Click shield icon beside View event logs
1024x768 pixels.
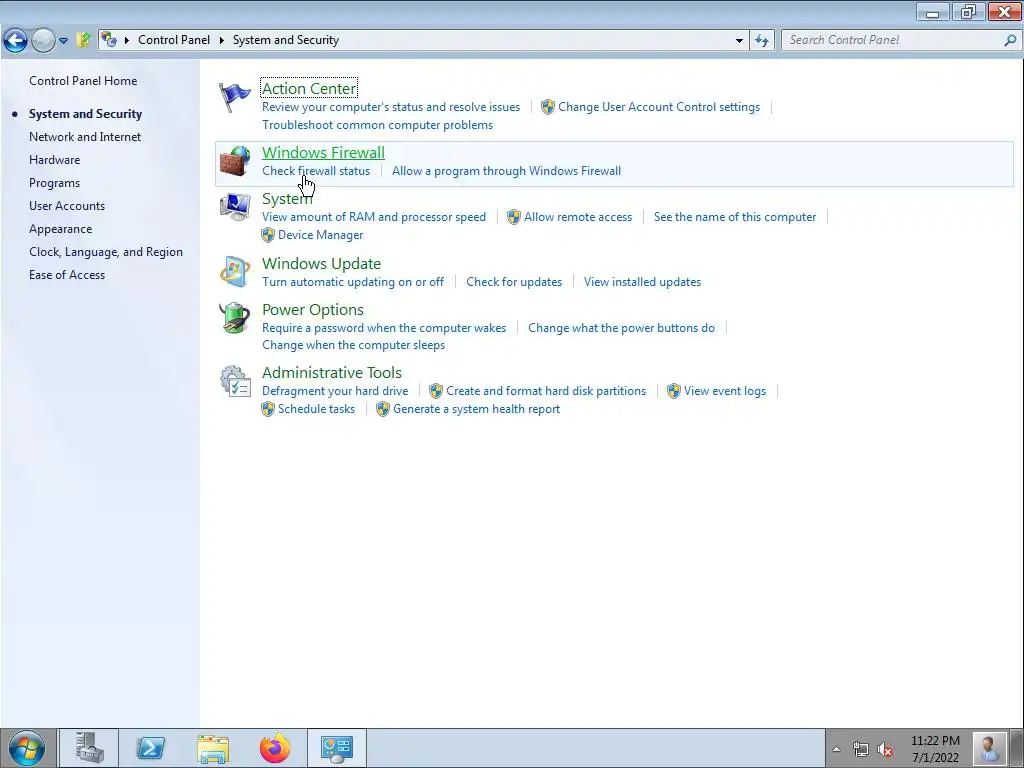[x=674, y=391]
